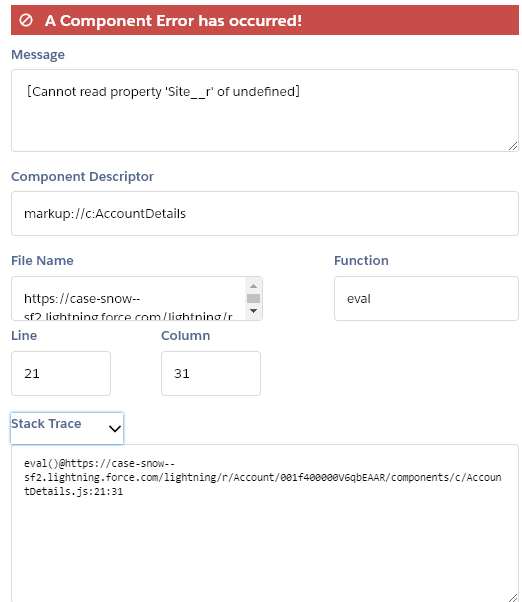Click the Message textarea resize handle
522x602 pixels.
(x=513, y=146)
